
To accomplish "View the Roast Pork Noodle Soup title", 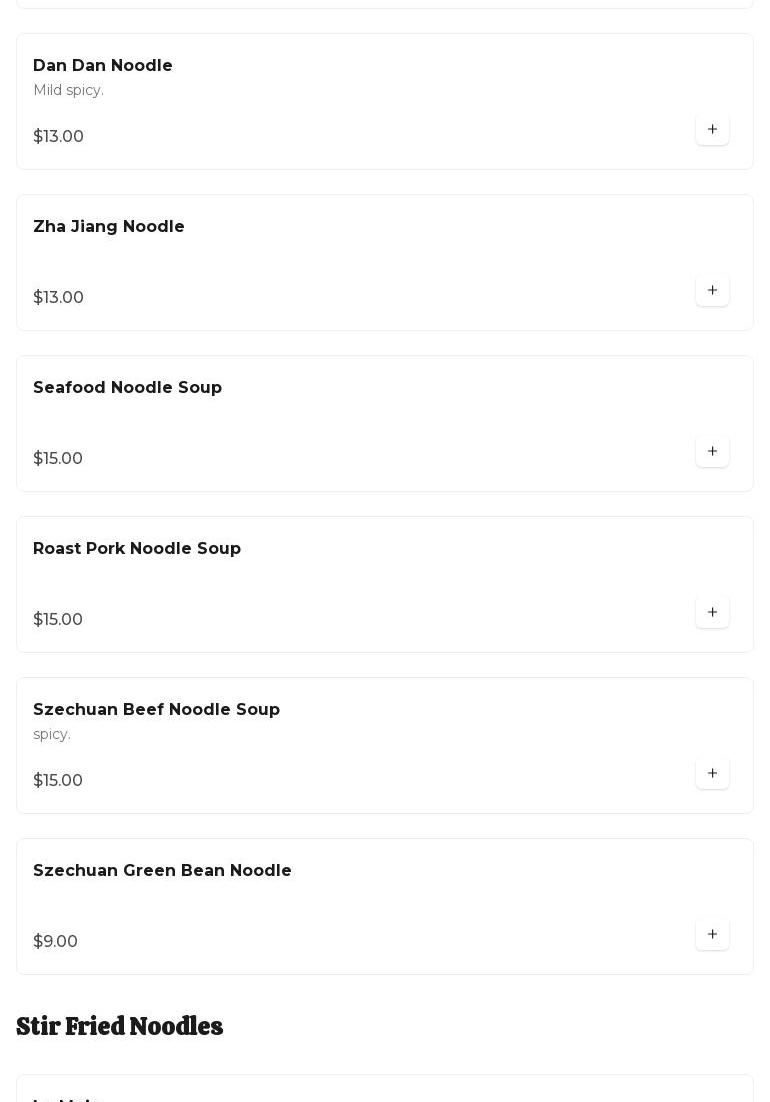I will coord(137,549).
